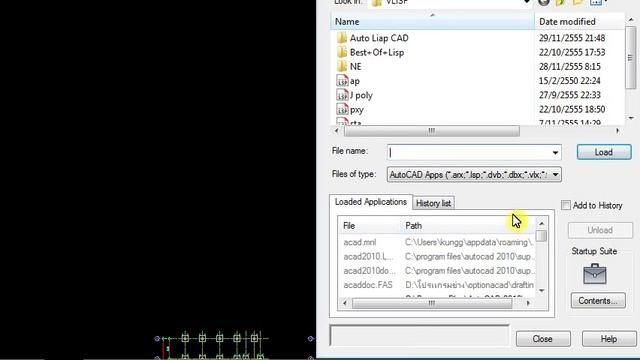Image resolution: width=640 pixels, height=360 pixels.
Task: Select the J poly LISP file icon
Action: [x=342, y=95]
